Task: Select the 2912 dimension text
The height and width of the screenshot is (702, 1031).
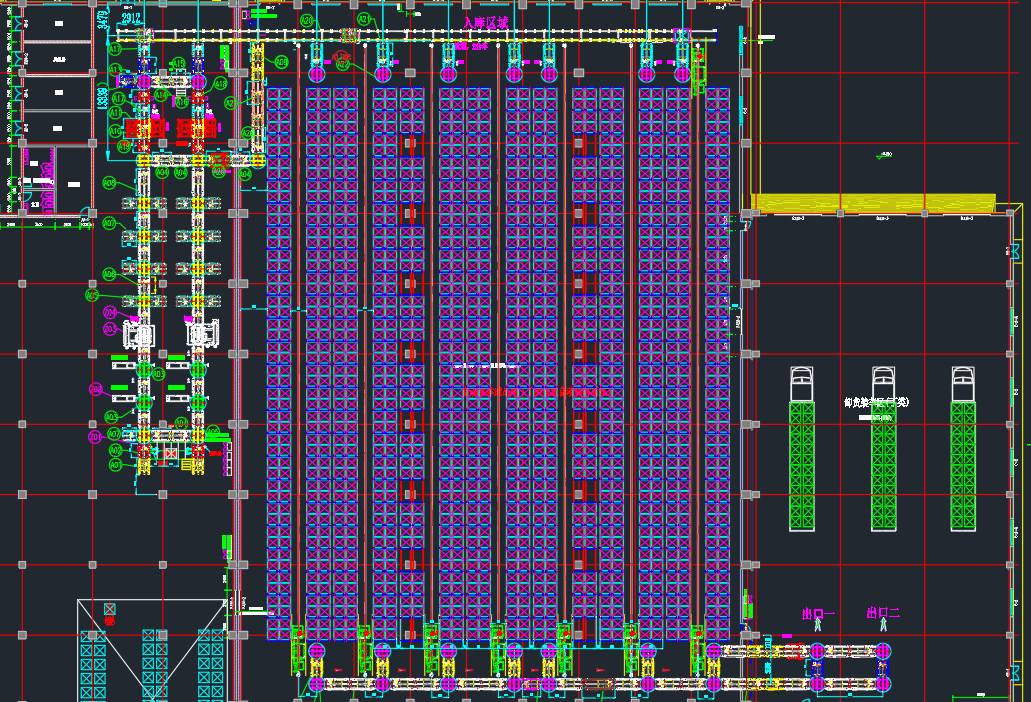Action: click(130, 18)
